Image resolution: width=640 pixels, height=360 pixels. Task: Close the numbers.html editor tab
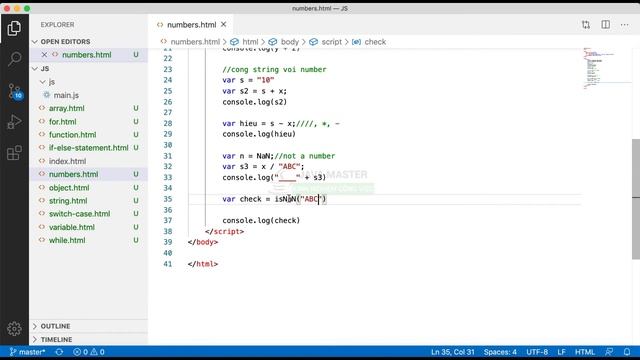tap(223, 24)
